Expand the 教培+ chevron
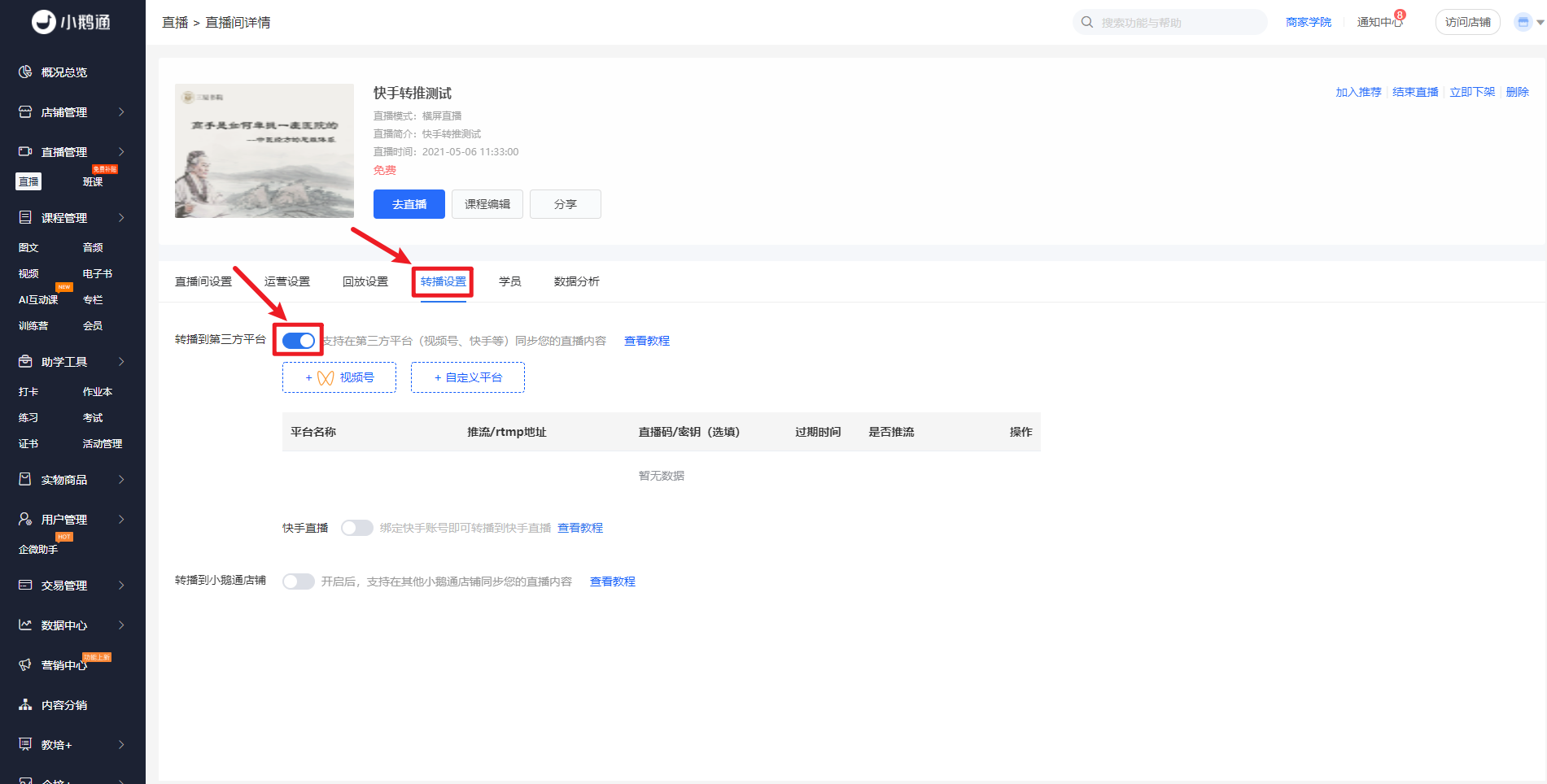The width and height of the screenshot is (1547, 784). [x=121, y=745]
